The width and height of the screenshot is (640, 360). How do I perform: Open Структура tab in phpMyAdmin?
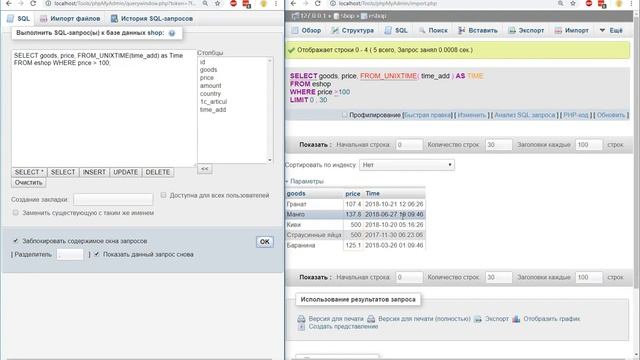point(352,30)
